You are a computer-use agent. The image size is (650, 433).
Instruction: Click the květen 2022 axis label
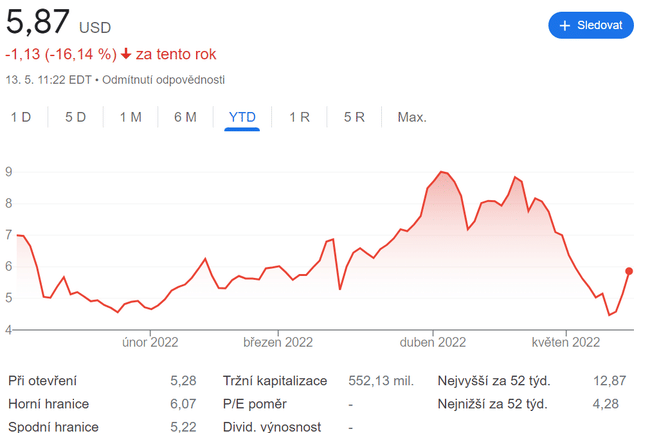[x=565, y=342]
